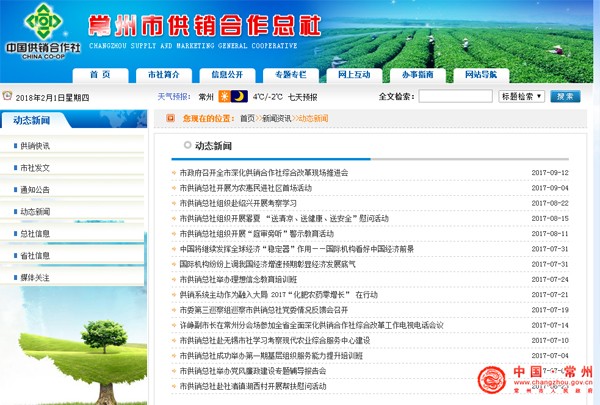The image size is (600, 405).
Task: Open the 七天预报 seven-day forecast link
Action: 303,97
